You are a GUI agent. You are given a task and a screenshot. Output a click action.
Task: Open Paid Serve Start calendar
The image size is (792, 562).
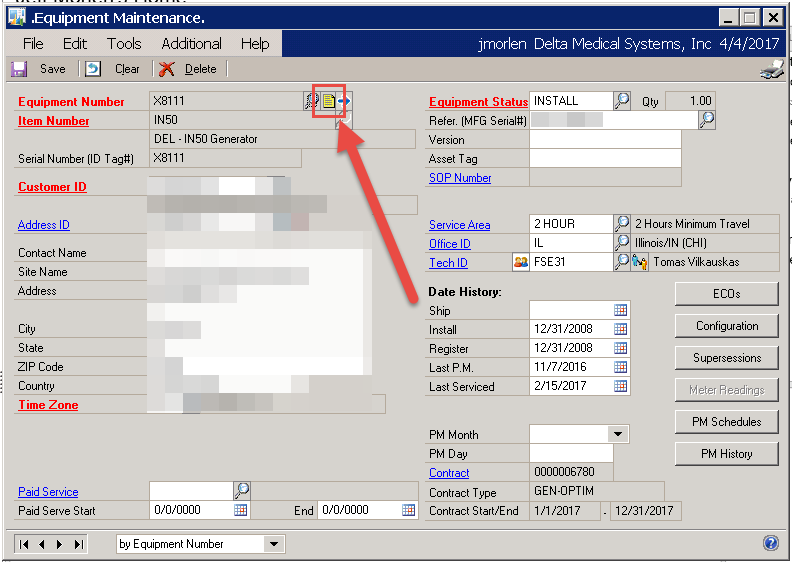tap(240, 510)
